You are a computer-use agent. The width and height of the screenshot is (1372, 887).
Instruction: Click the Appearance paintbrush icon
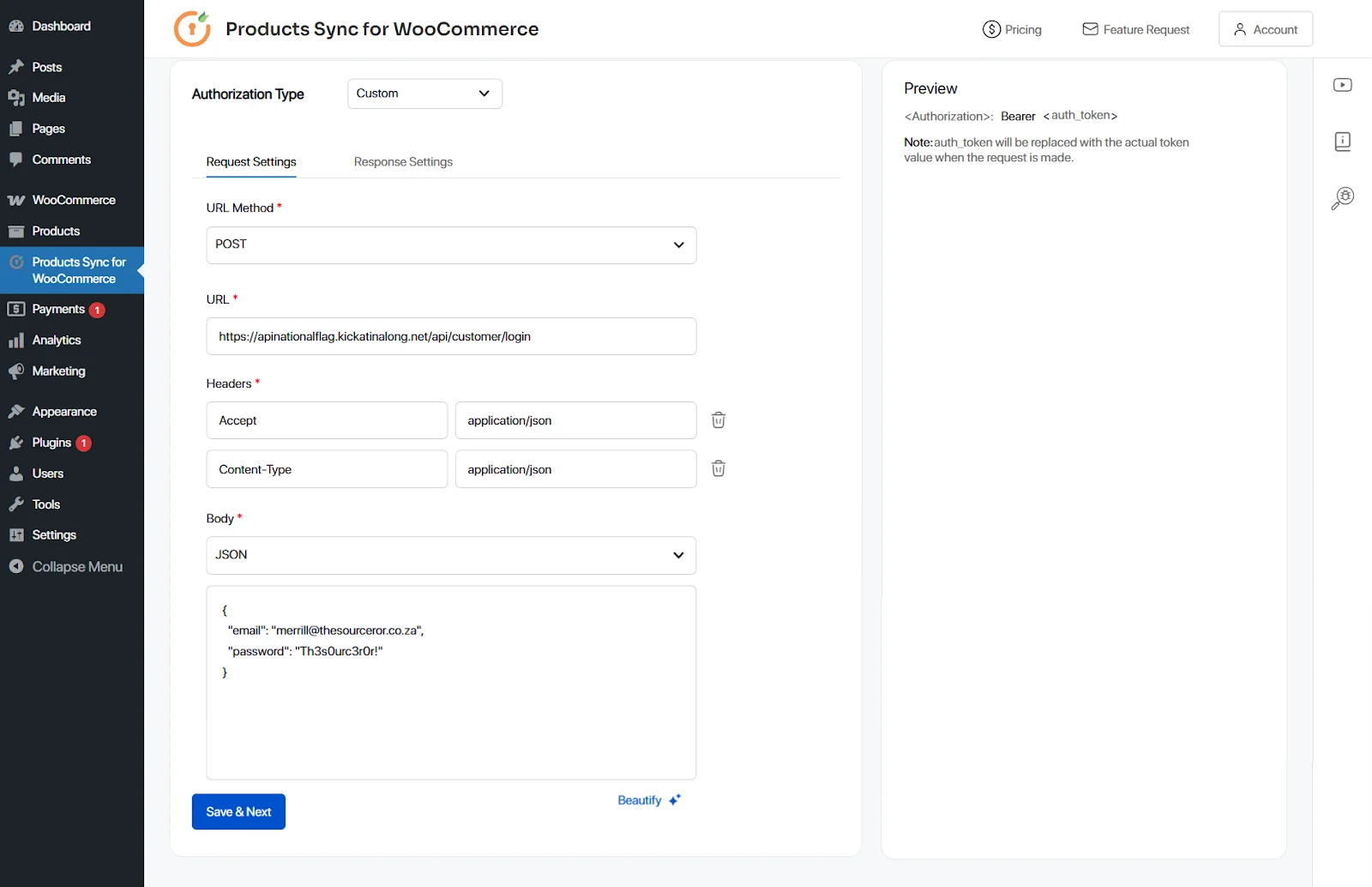coord(17,411)
